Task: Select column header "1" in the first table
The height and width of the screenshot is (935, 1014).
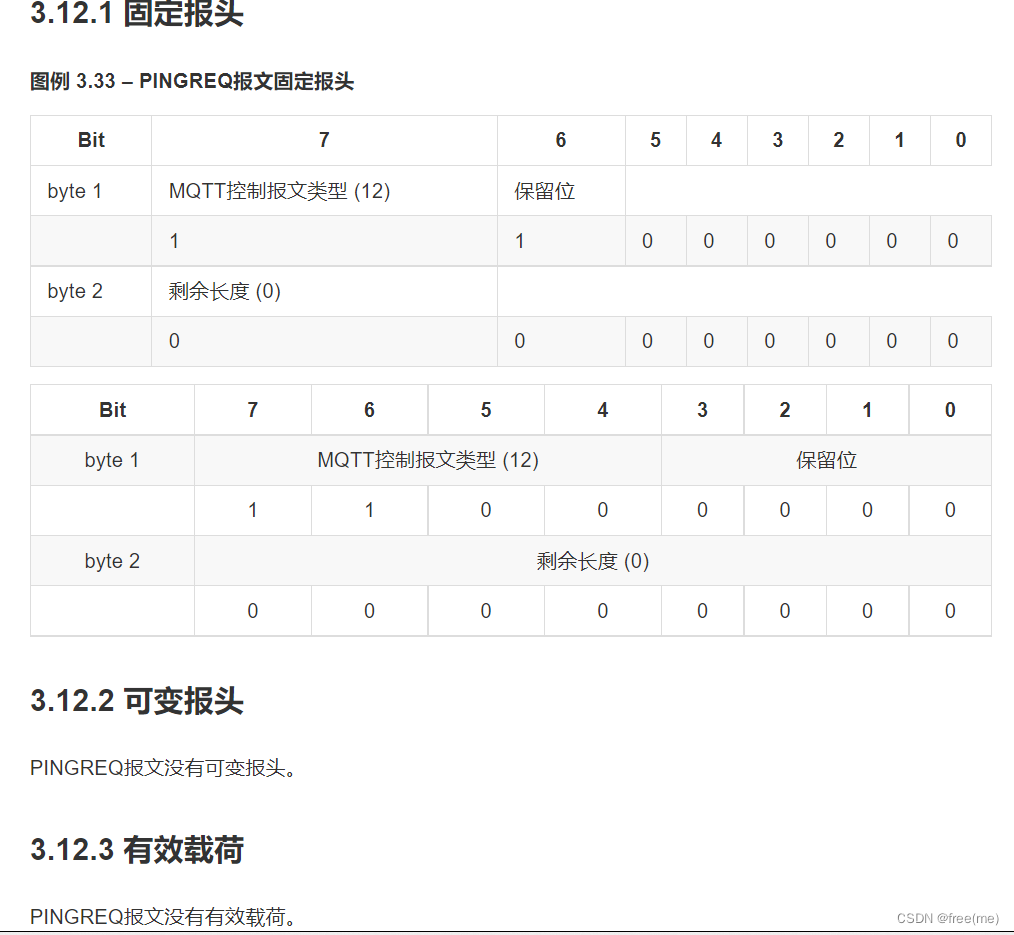Action: (900, 140)
